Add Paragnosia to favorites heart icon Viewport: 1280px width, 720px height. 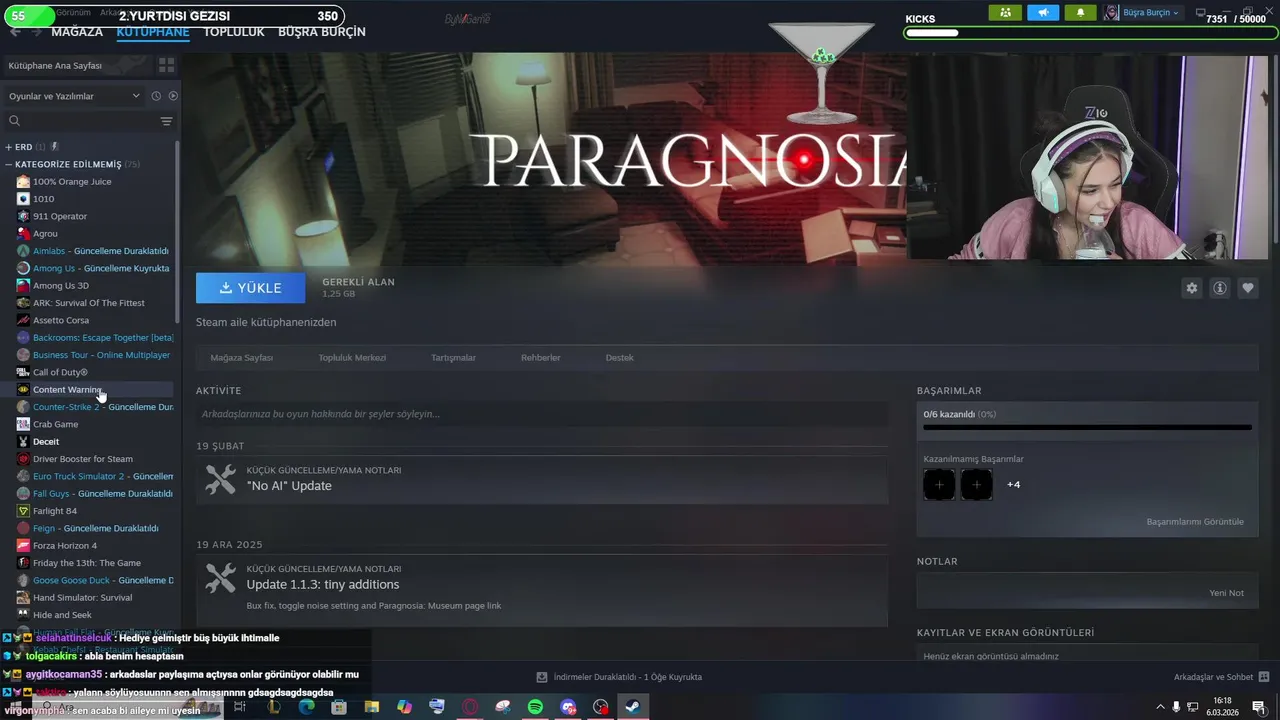point(1247,288)
